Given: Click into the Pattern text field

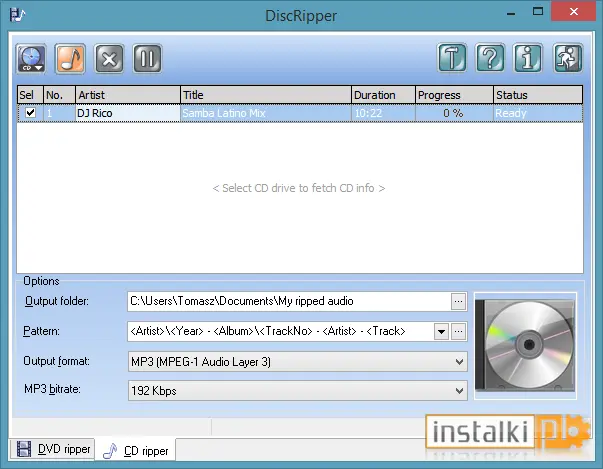Looking at the screenshot, I should click(280, 331).
